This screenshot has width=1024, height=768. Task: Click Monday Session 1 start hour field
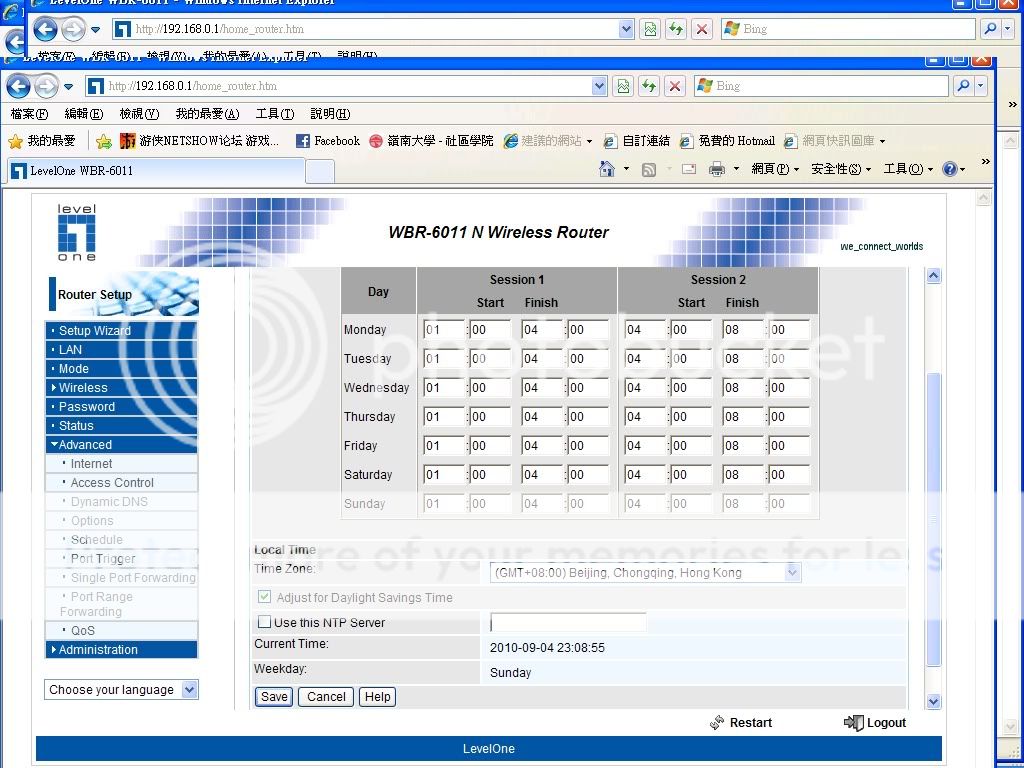[441, 330]
